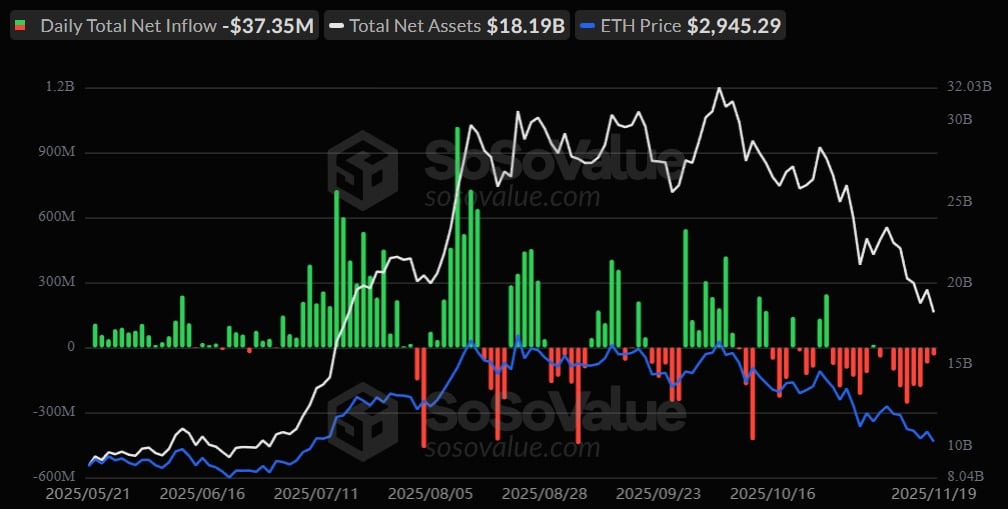Open the upper sosovalue.com watermark link
The image size is (1008, 509).
coord(512,196)
